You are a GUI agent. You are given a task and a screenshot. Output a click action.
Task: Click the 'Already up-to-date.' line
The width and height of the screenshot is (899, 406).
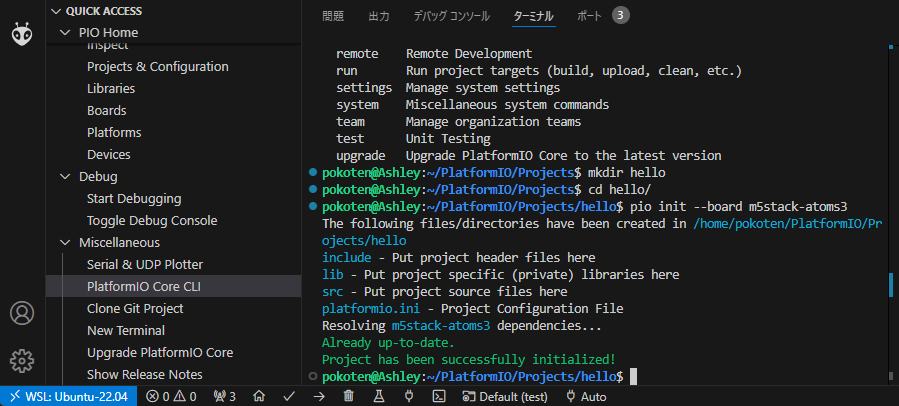[x=388, y=343]
